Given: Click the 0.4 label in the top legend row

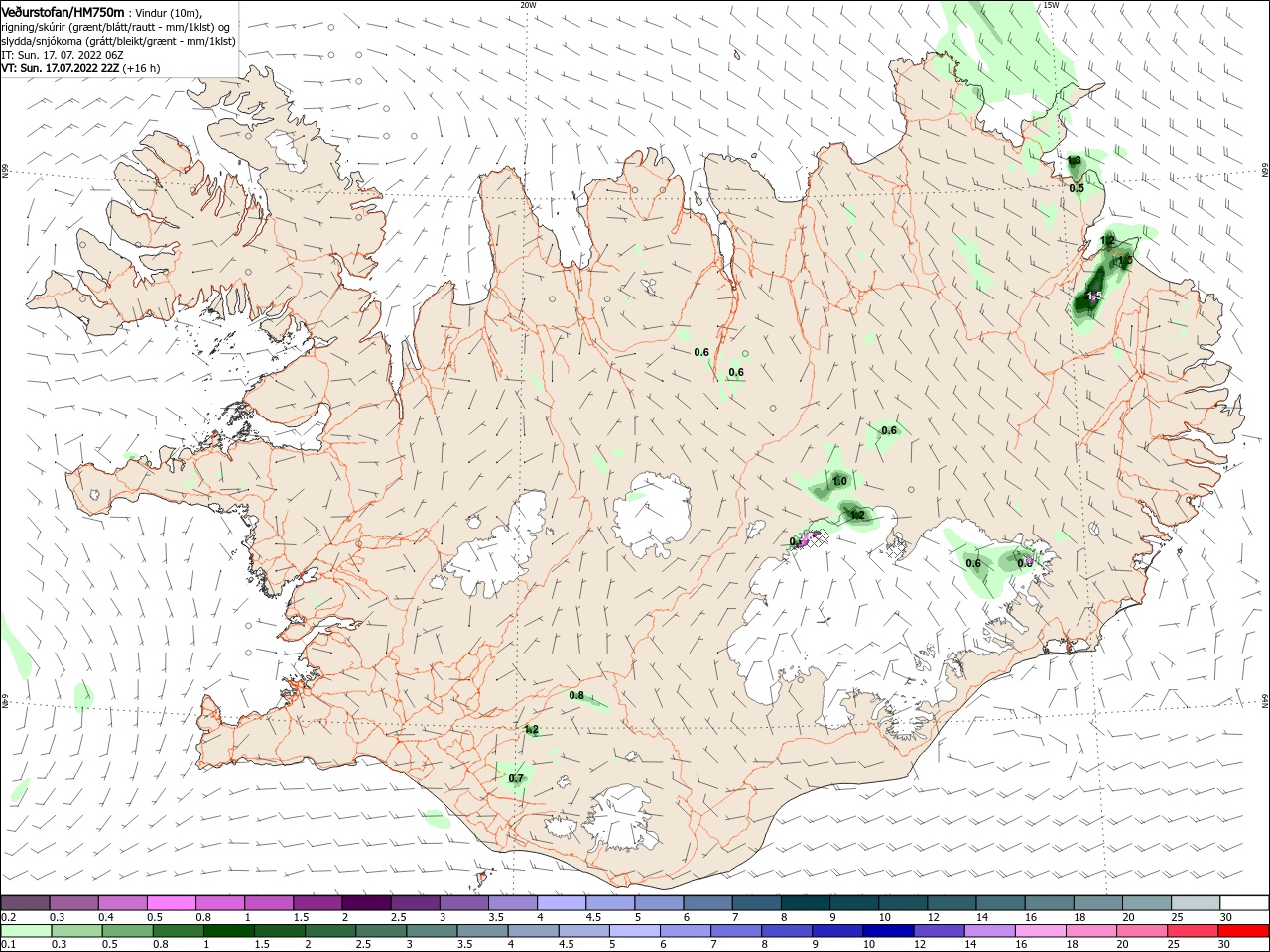Looking at the screenshot, I should pos(105,918).
